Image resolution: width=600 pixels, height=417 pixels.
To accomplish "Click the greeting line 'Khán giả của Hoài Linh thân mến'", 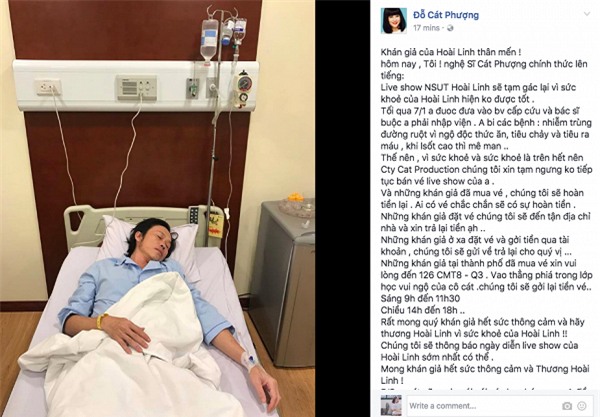I will coord(450,52).
